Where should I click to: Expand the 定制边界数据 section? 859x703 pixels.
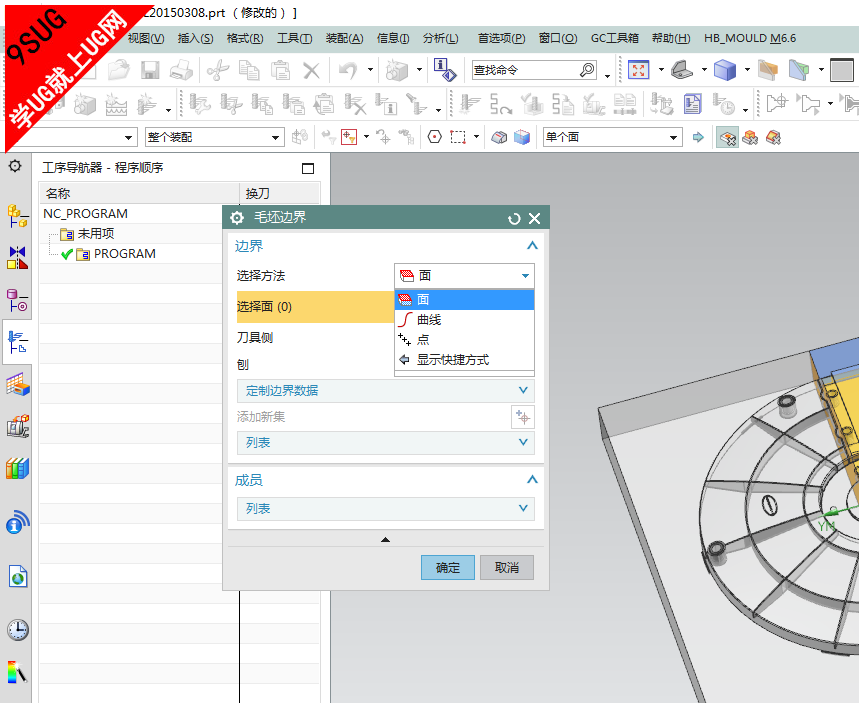coord(385,391)
